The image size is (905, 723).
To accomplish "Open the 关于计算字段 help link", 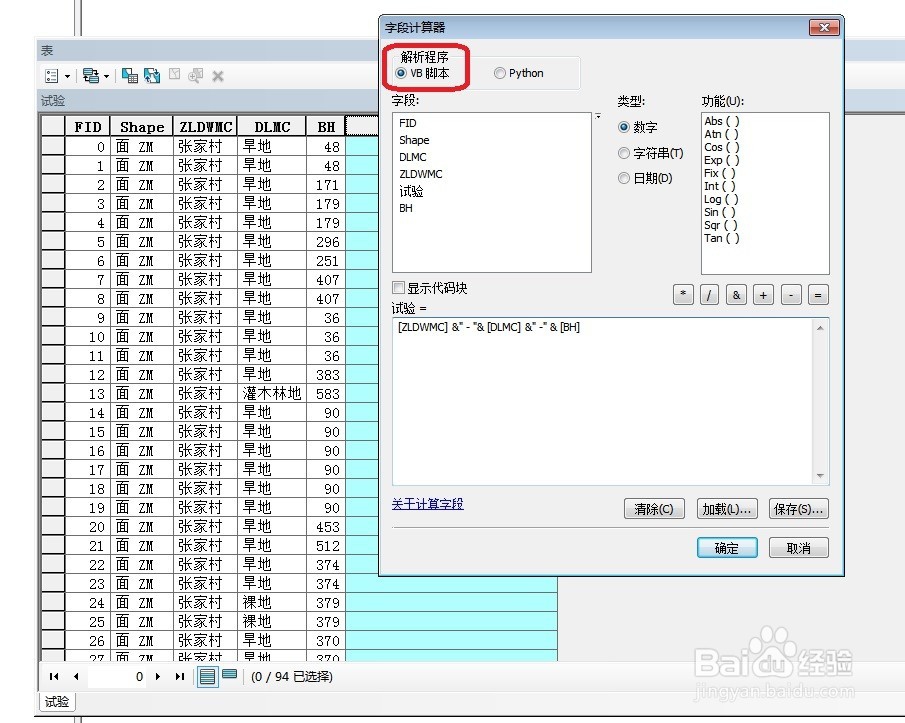I will (428, 504).
